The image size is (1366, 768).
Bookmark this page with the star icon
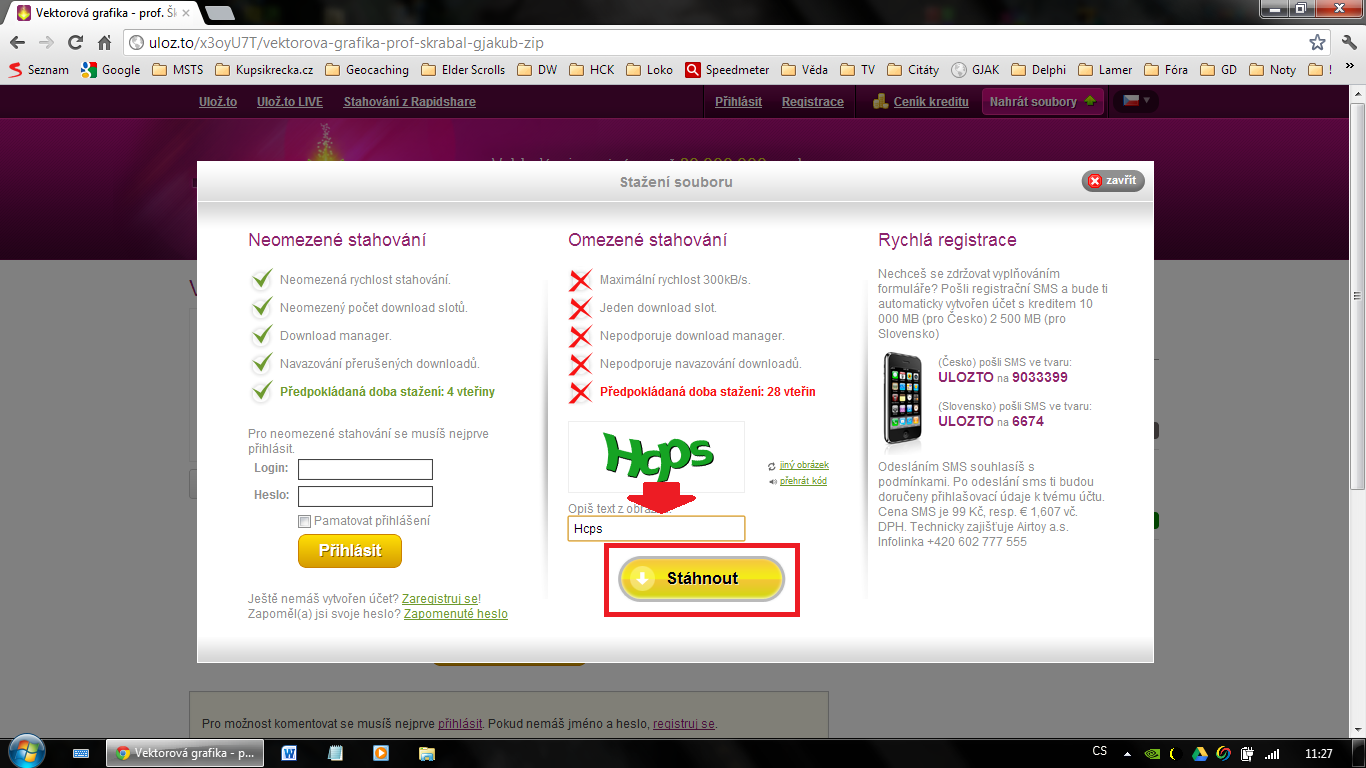point(1317,43)
